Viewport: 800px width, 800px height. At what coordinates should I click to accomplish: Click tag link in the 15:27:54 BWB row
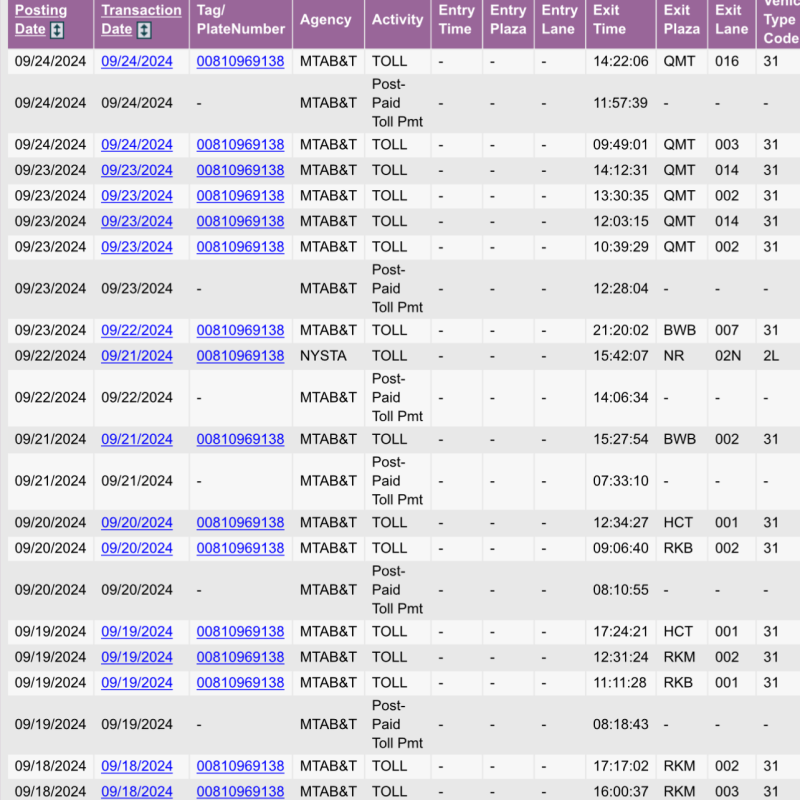tap(240, 439)
